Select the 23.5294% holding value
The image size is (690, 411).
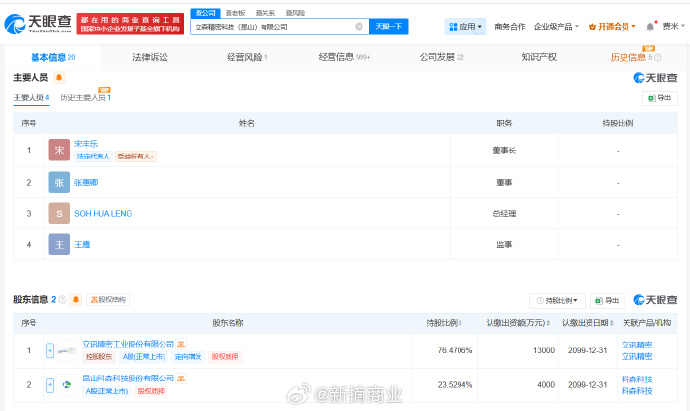(455, 385)
